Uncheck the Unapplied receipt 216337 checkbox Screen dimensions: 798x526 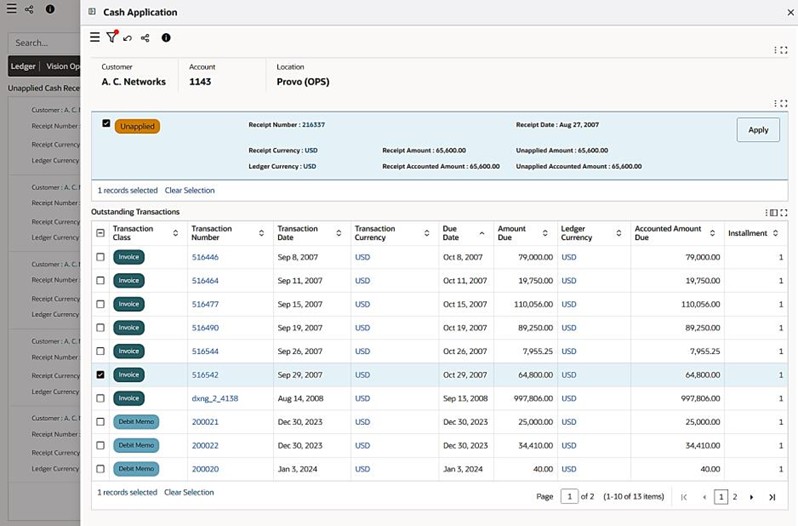pos(106,123)
